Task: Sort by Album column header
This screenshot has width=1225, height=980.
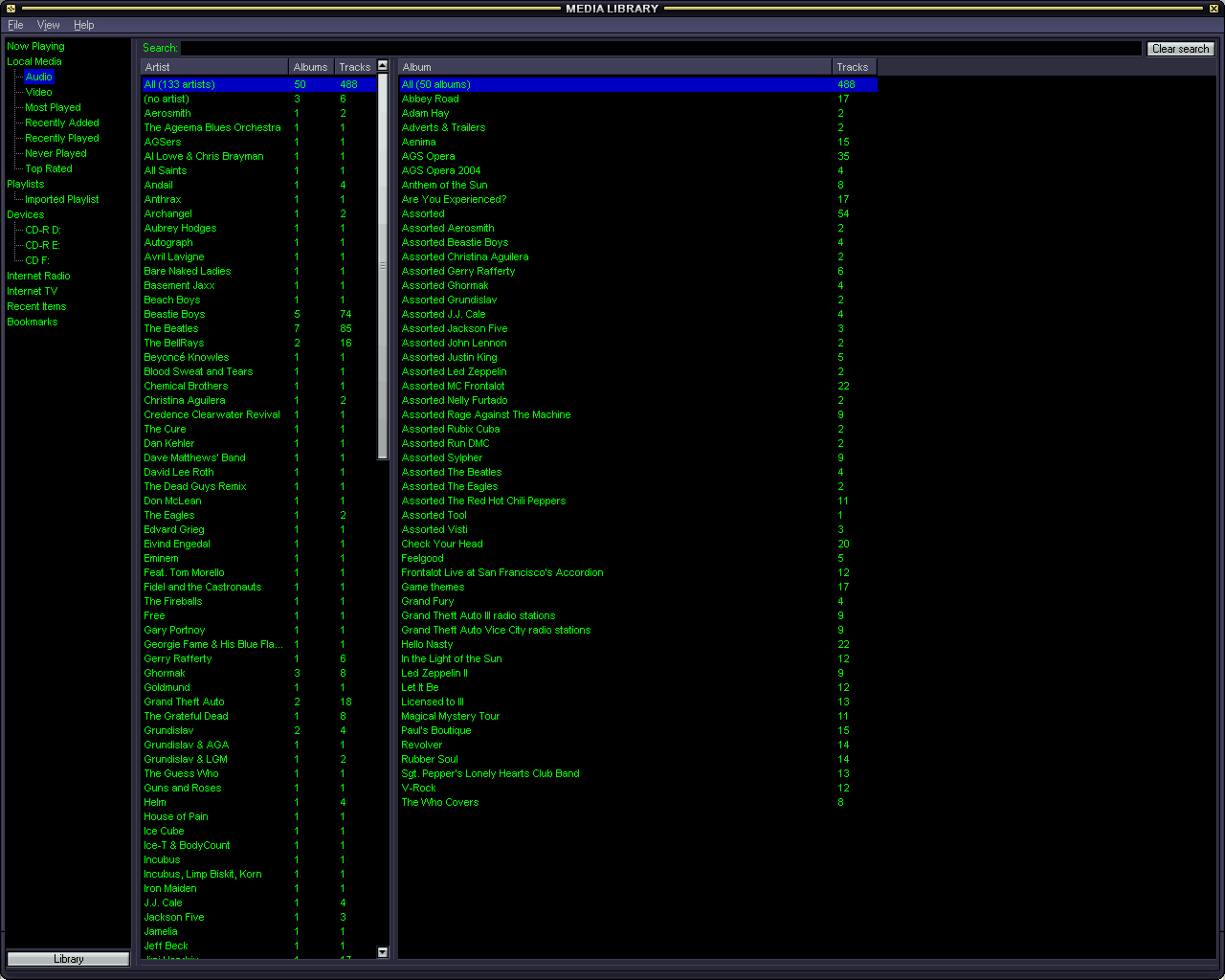Action: coord(615,67)
